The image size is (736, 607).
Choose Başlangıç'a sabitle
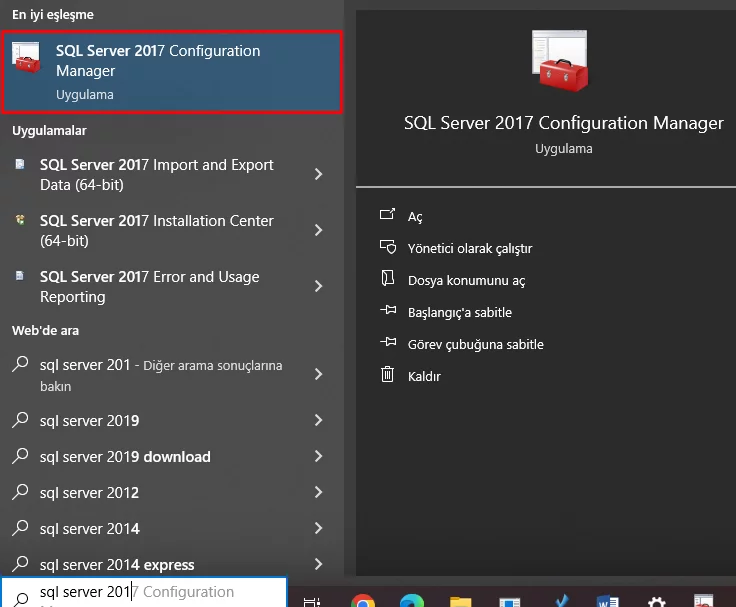[460, 313]
